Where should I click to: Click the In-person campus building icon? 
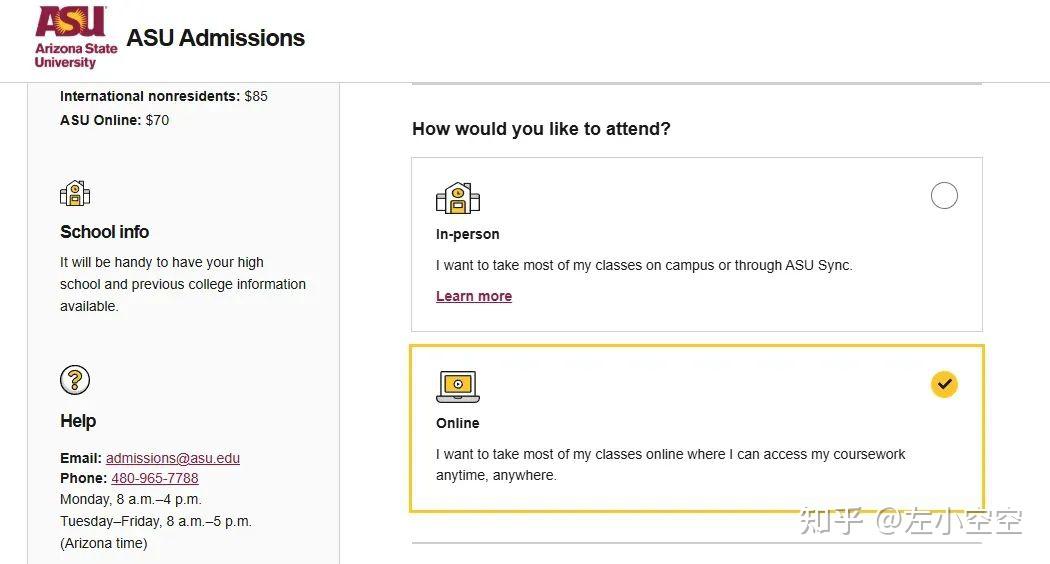pos(458,198)
